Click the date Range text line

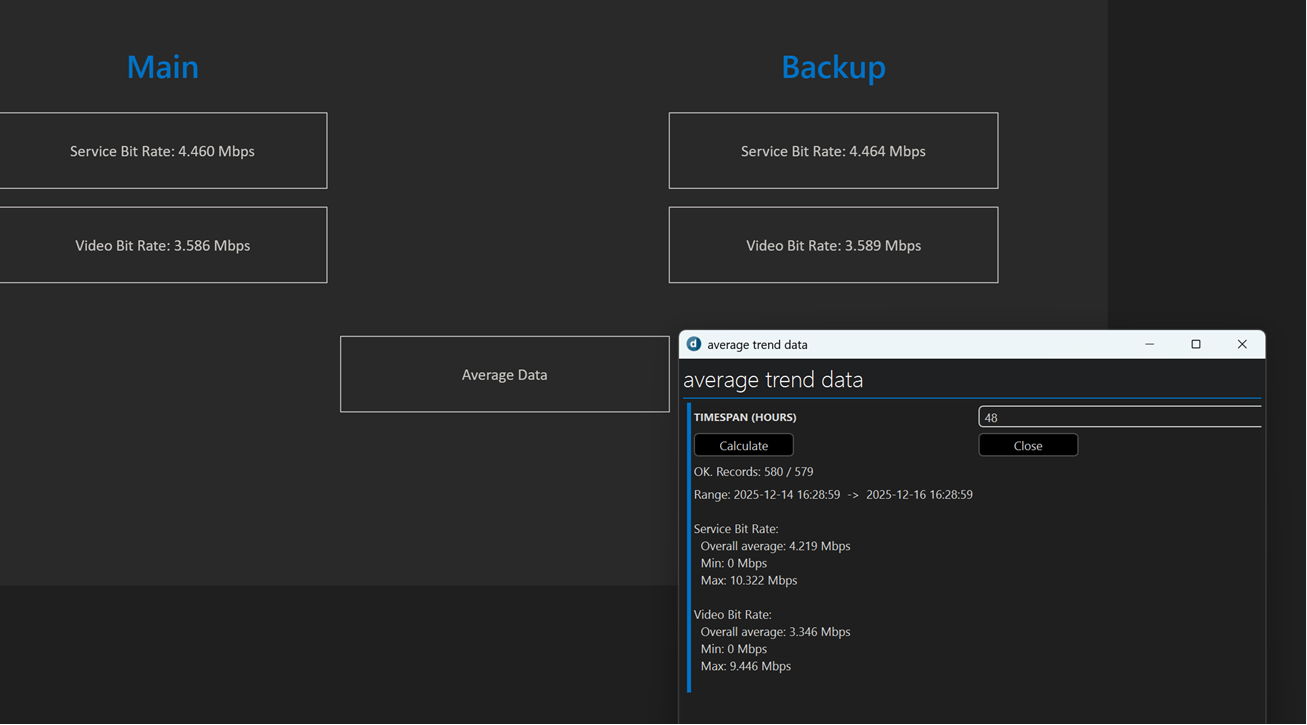click(832, 495)
